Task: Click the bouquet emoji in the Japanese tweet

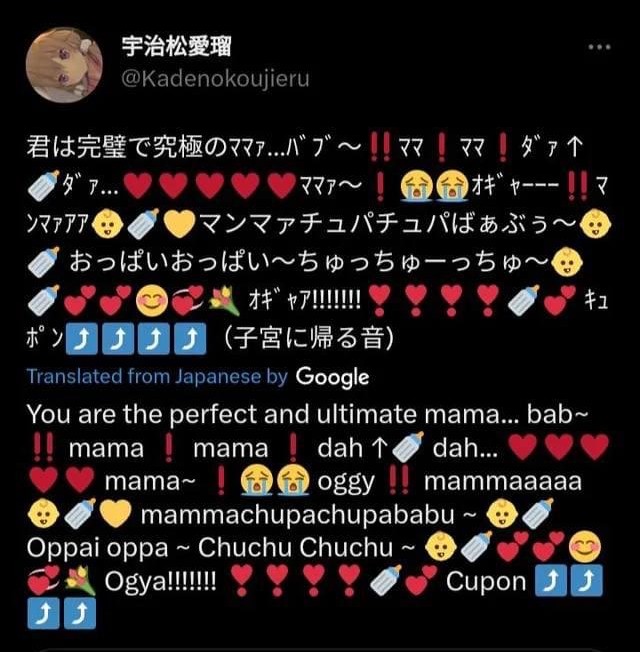Action: tap(224, 301)
